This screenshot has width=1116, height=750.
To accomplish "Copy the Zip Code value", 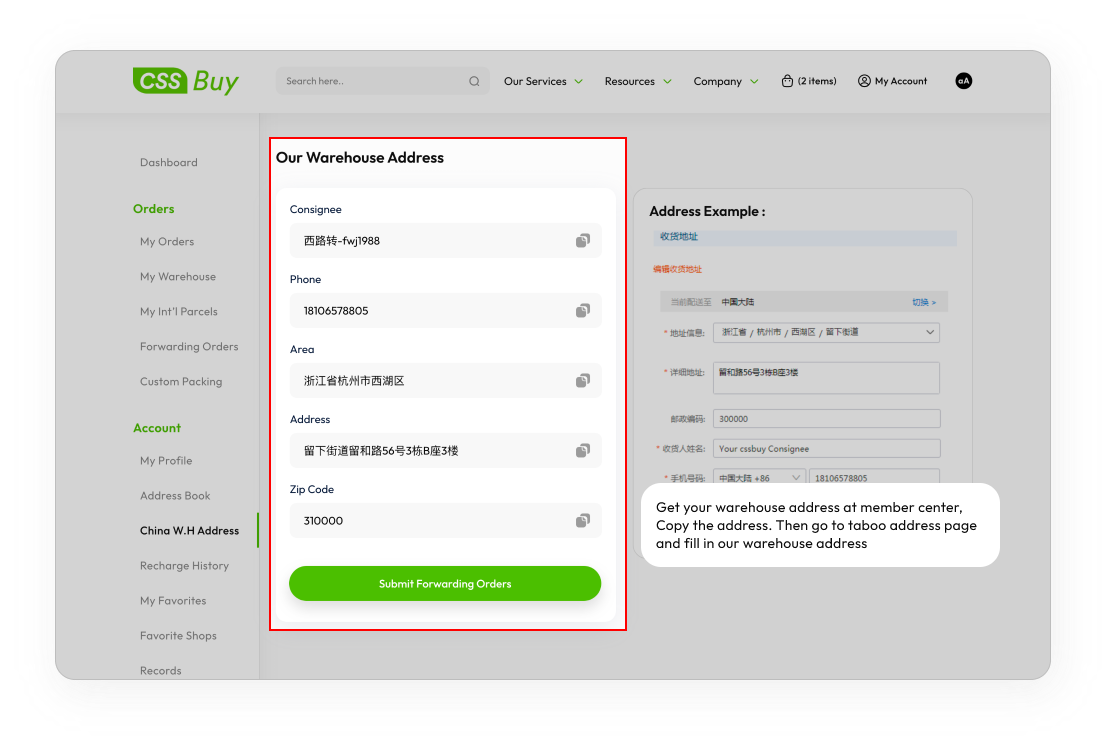I will 582,521.
